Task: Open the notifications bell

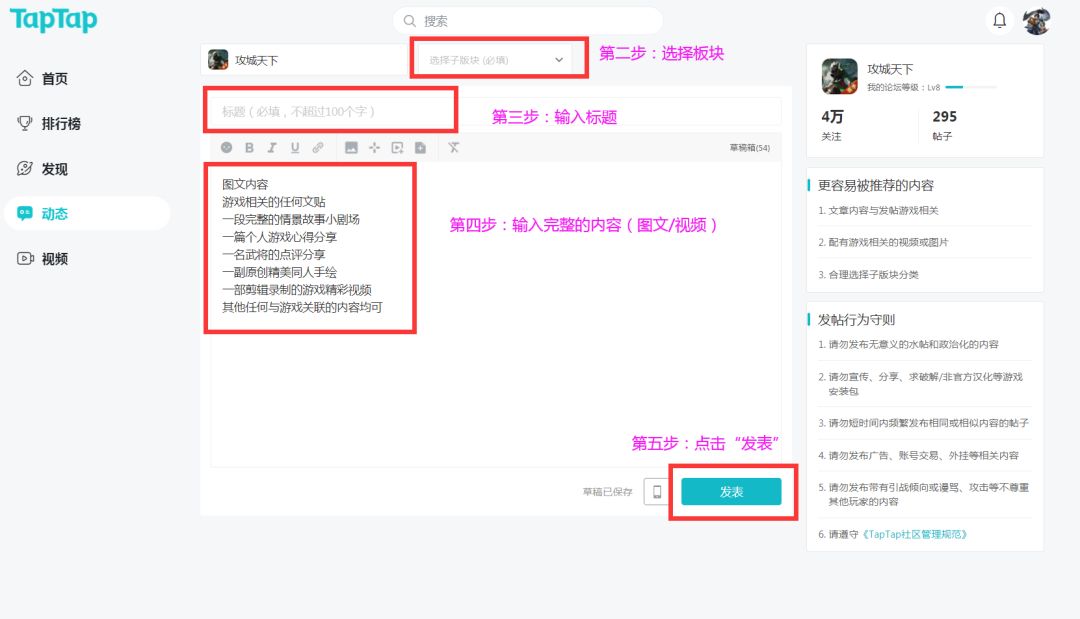Action: [999, 21]
